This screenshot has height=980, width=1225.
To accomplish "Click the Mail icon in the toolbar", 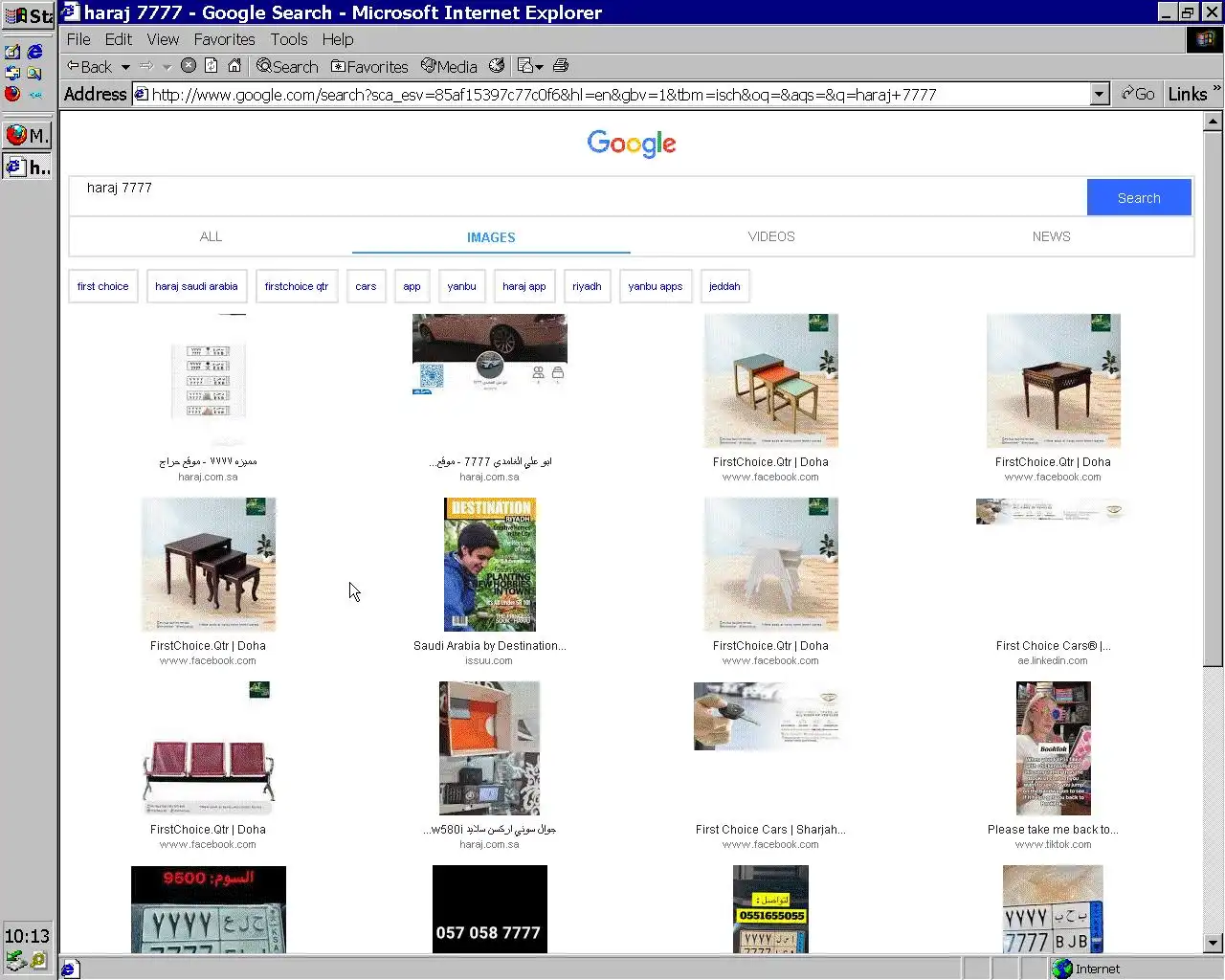I will 524,65.
